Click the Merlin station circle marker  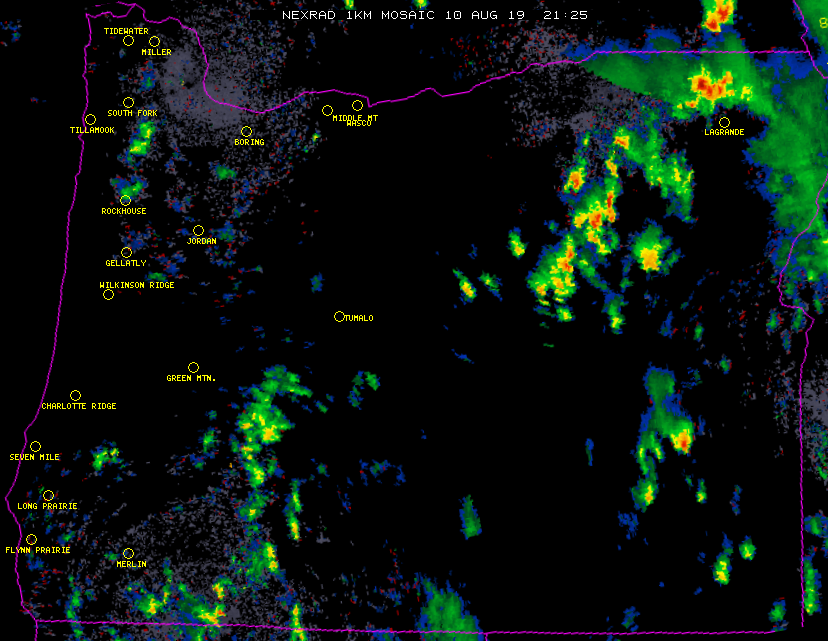[128, 554]
